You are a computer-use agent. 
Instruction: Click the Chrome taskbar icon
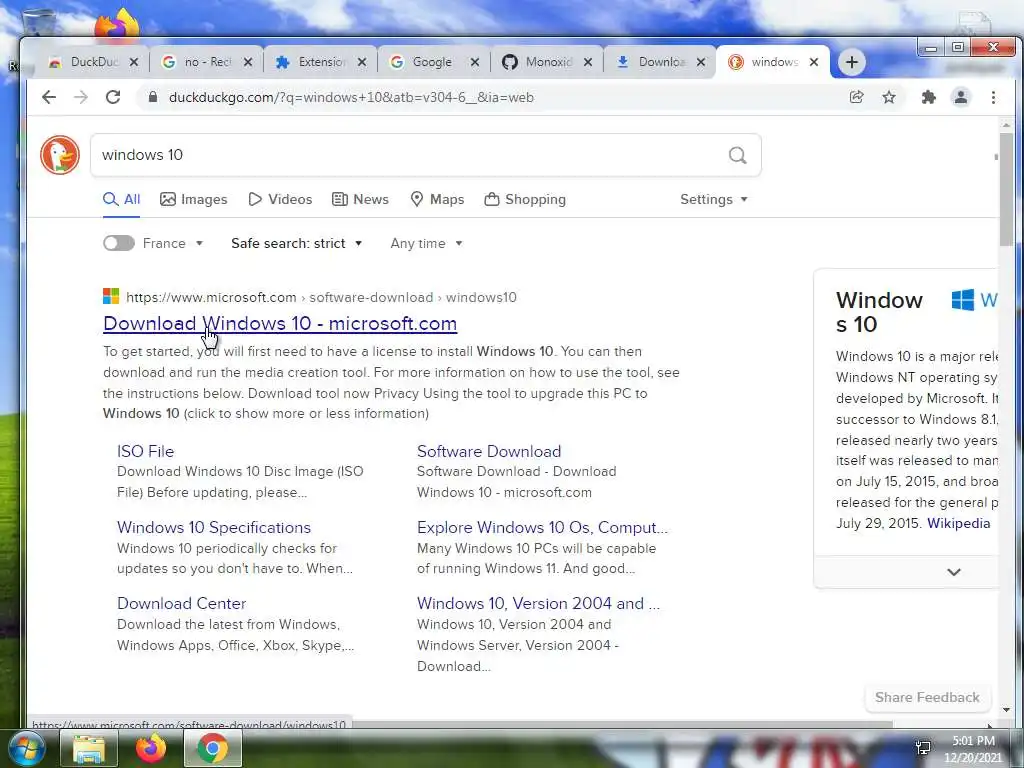click(212, 748)
